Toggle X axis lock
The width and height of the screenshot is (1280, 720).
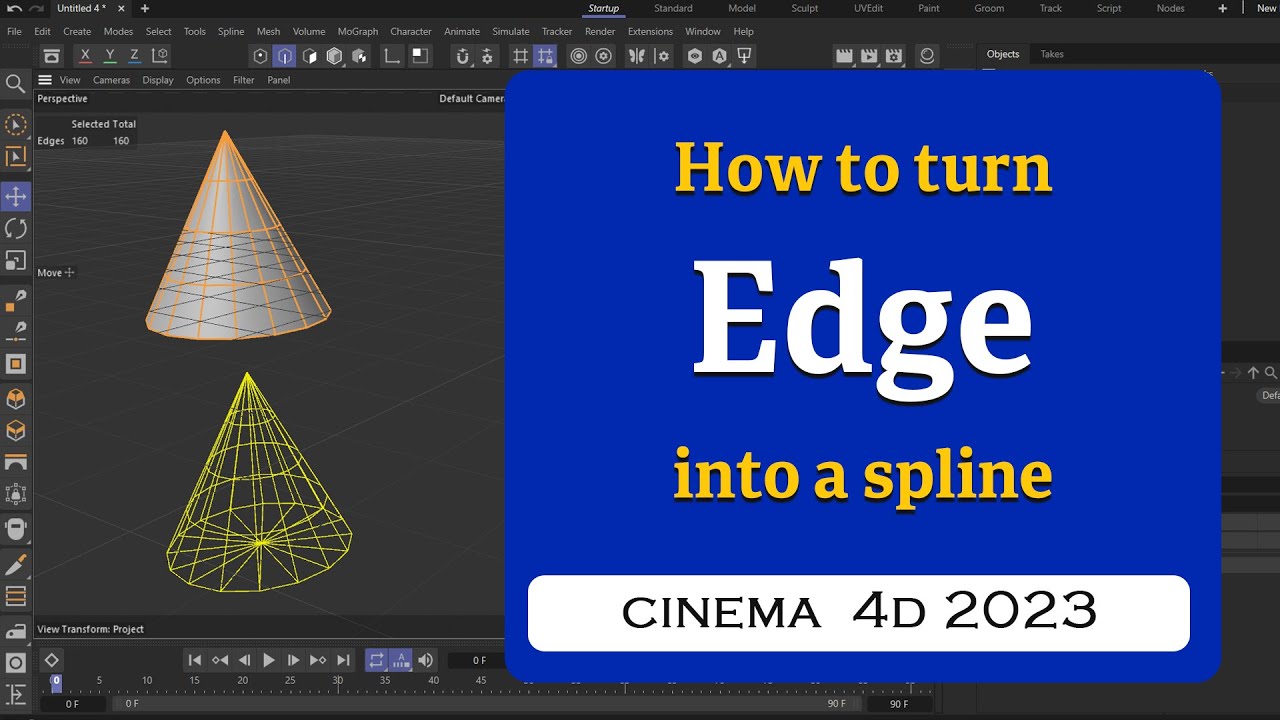pos(85,56)
